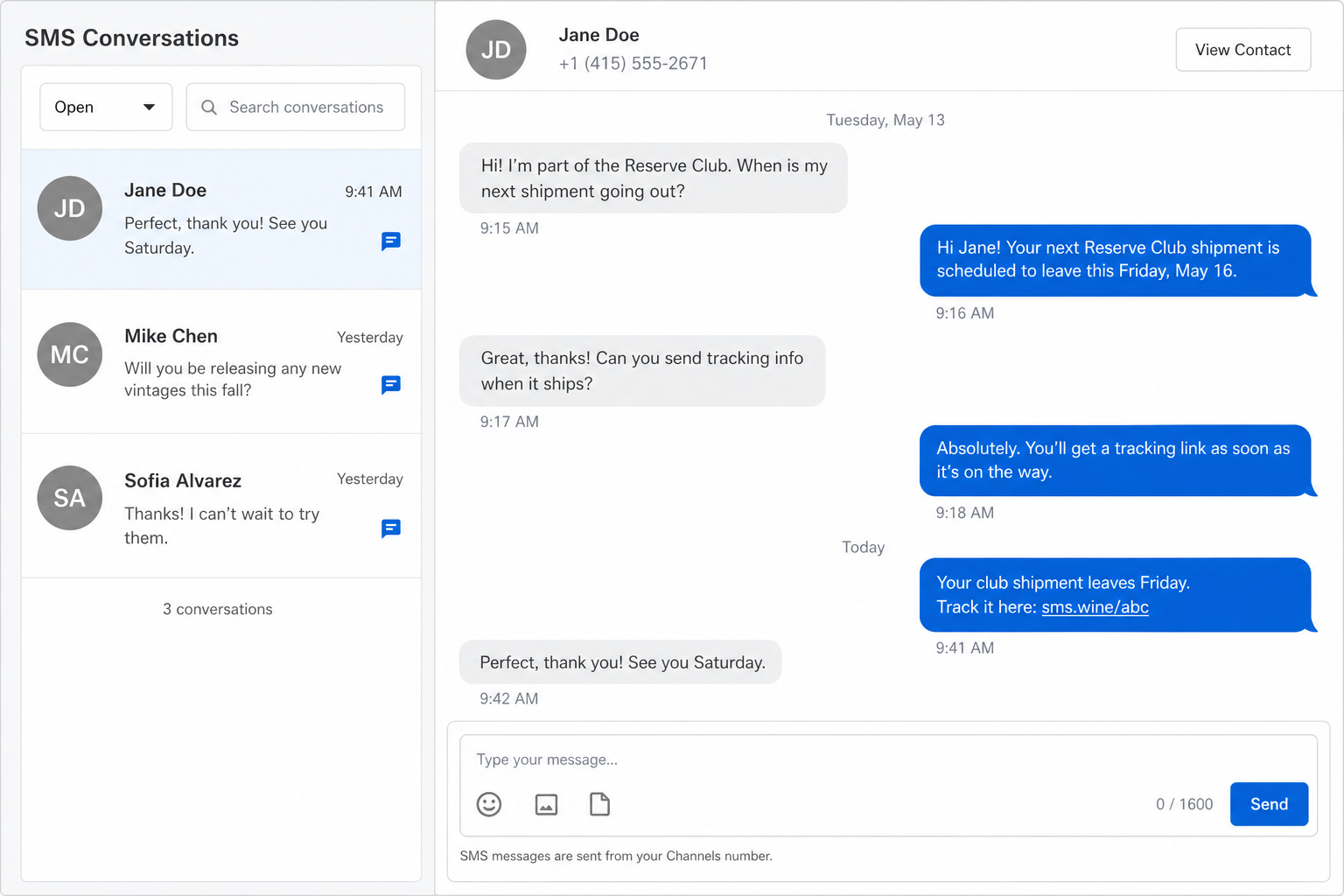Click the search magnifier icon

[x=209, y=107]
